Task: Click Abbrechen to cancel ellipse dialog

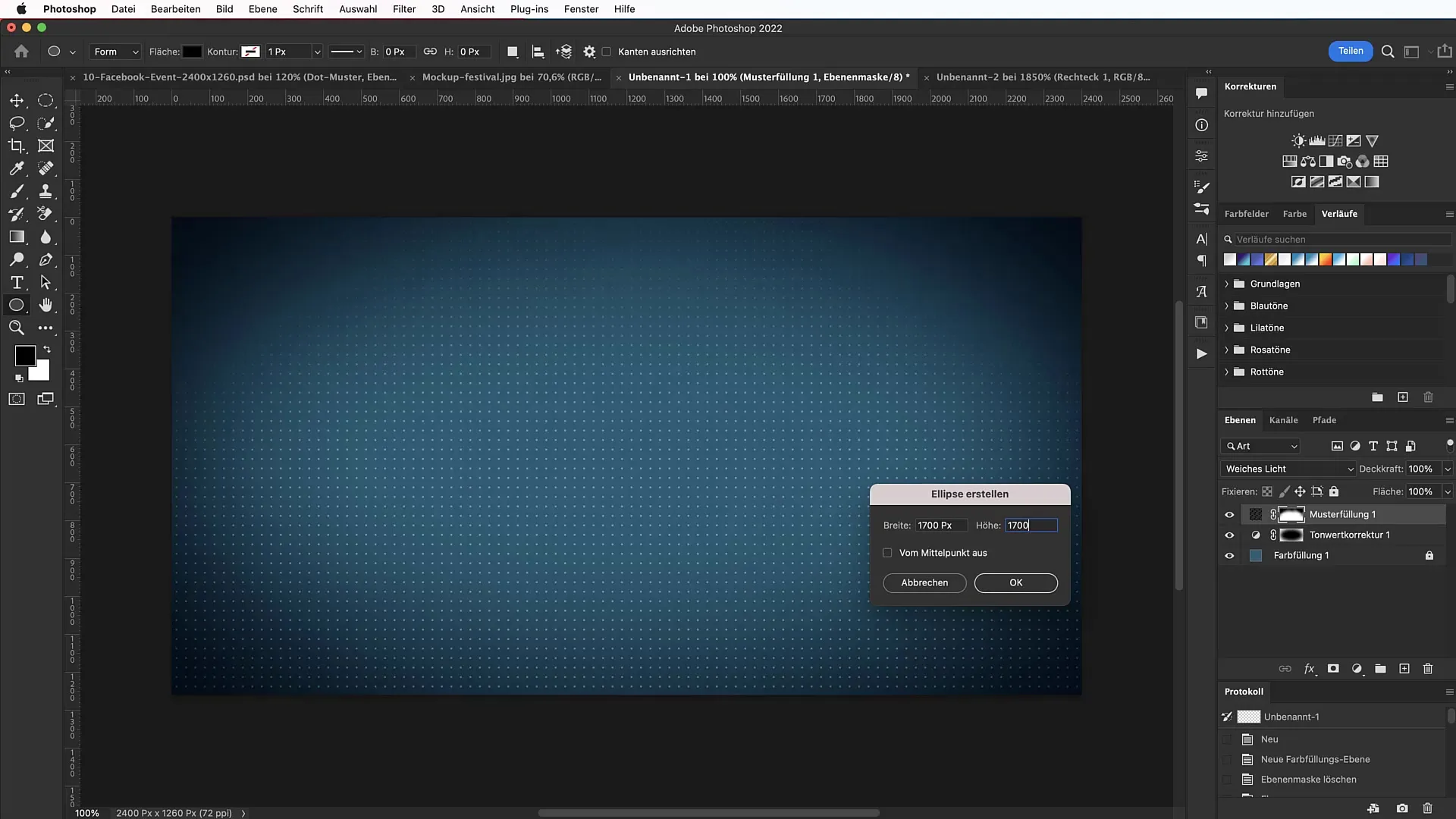Action: [x=924, y=582]
